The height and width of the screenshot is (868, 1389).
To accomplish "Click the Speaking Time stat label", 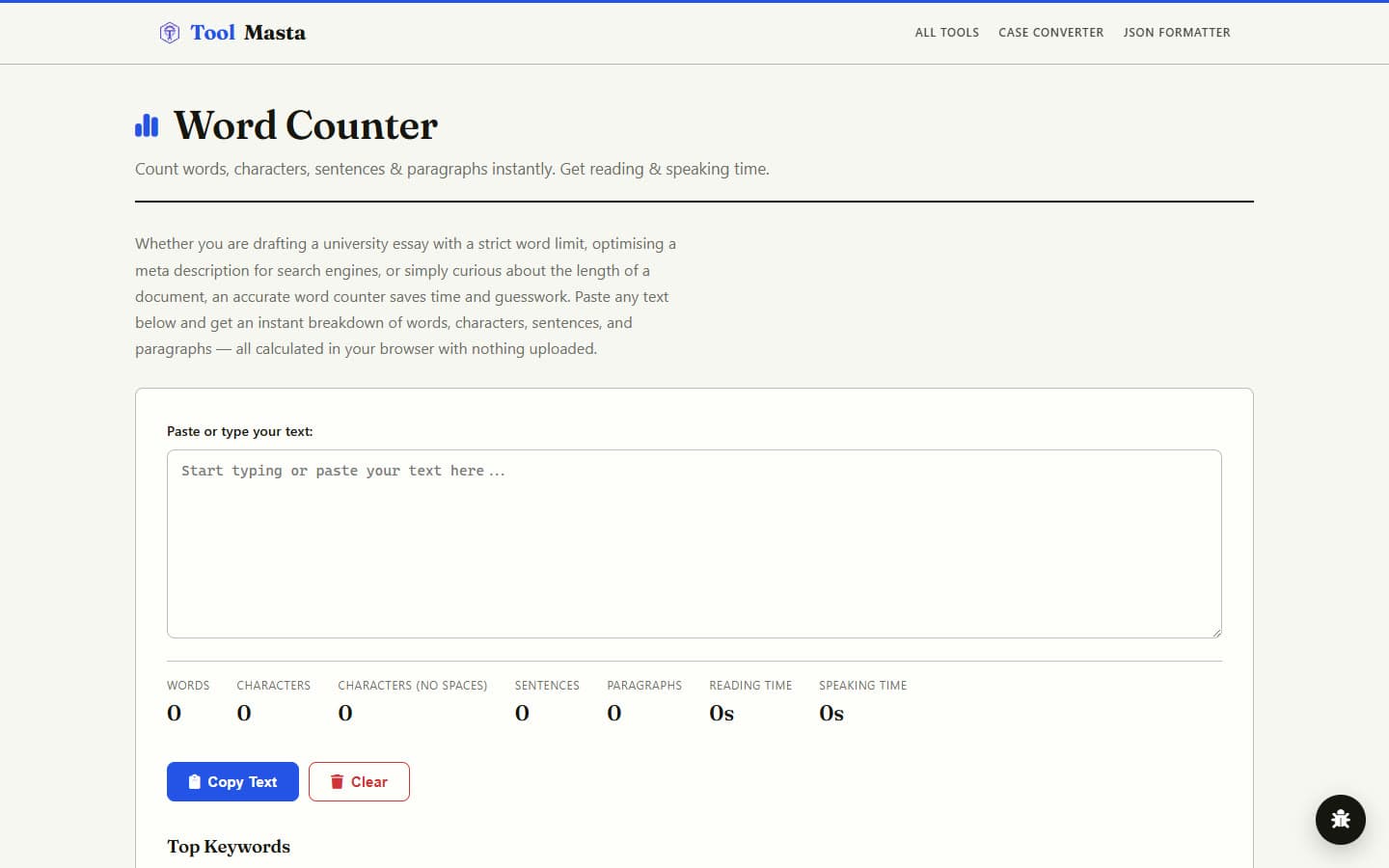I will tap(863, 686).
